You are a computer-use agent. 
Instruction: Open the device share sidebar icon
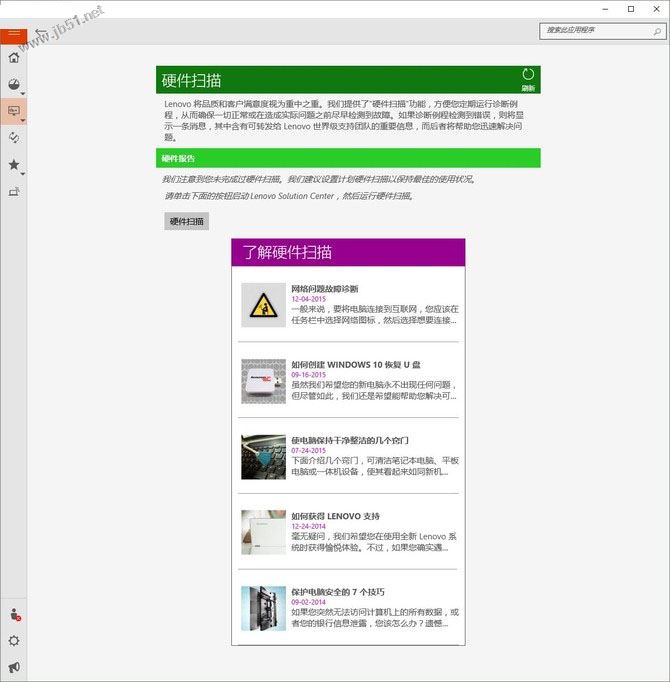click(14, 191)
